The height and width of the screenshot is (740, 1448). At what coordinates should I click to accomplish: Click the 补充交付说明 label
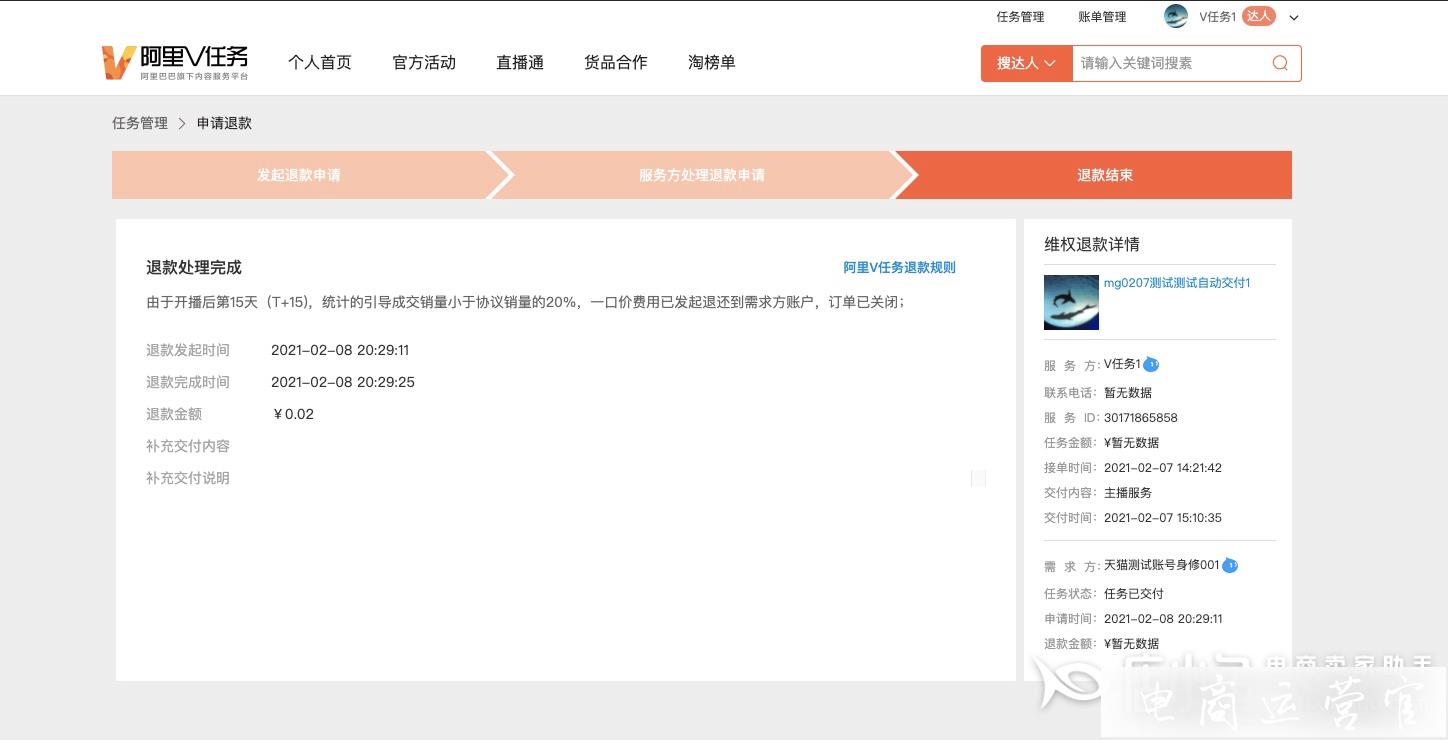click(188, 478)
